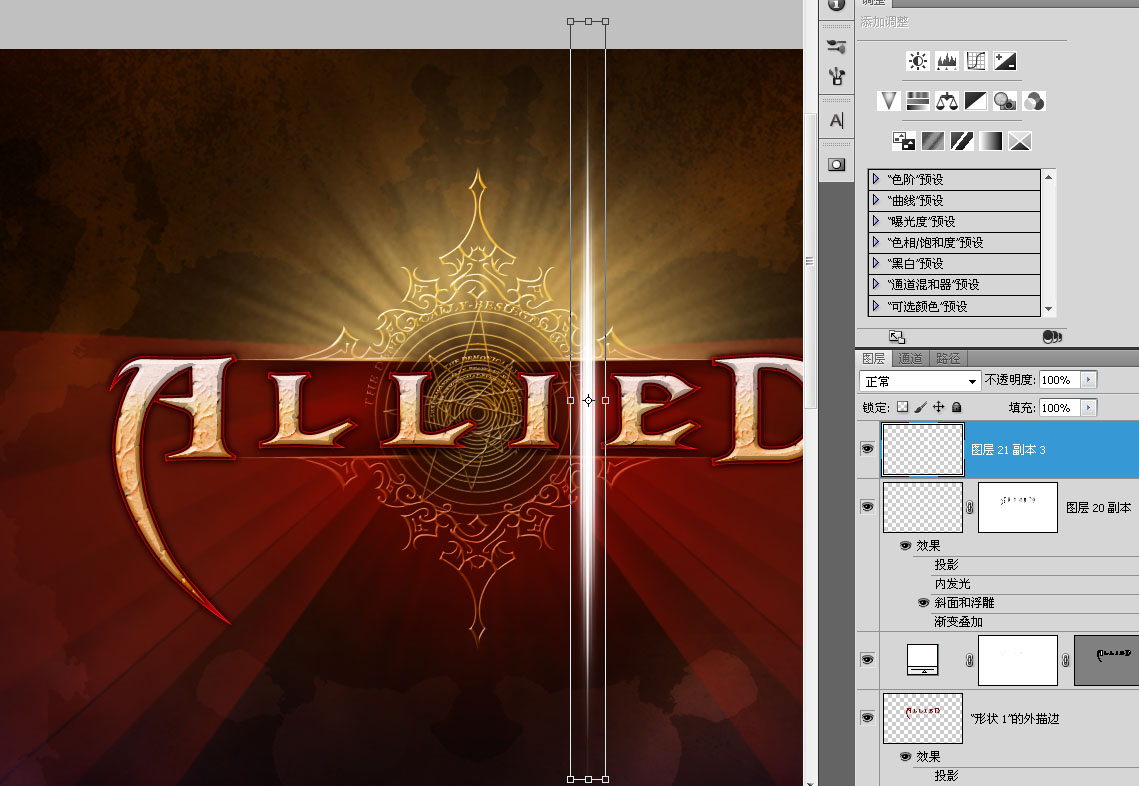The width and height of the screenshot is (1139, 786).
Task: Toggle lock all padlock icon
Action: tap(957, 407)
